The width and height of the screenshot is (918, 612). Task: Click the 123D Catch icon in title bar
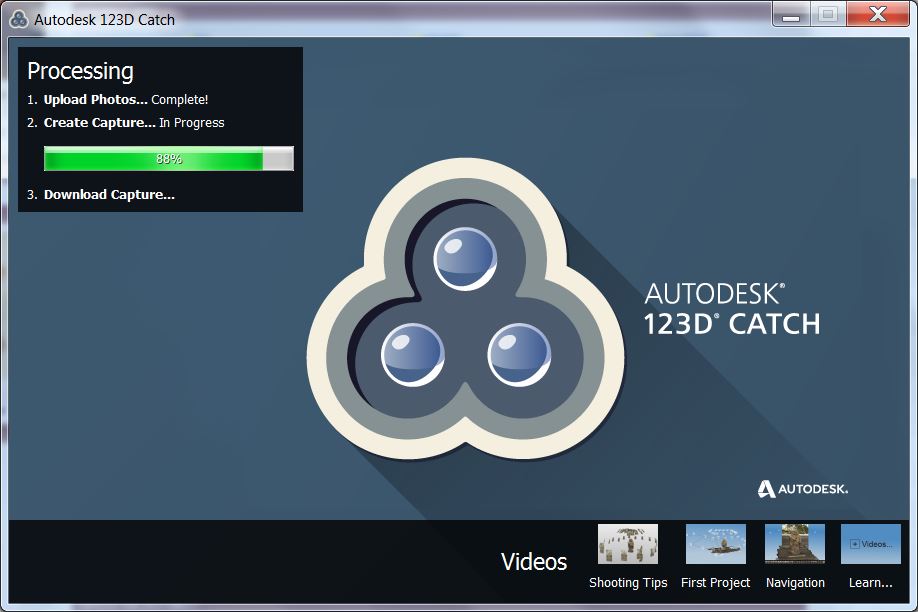tap(19, 19)
